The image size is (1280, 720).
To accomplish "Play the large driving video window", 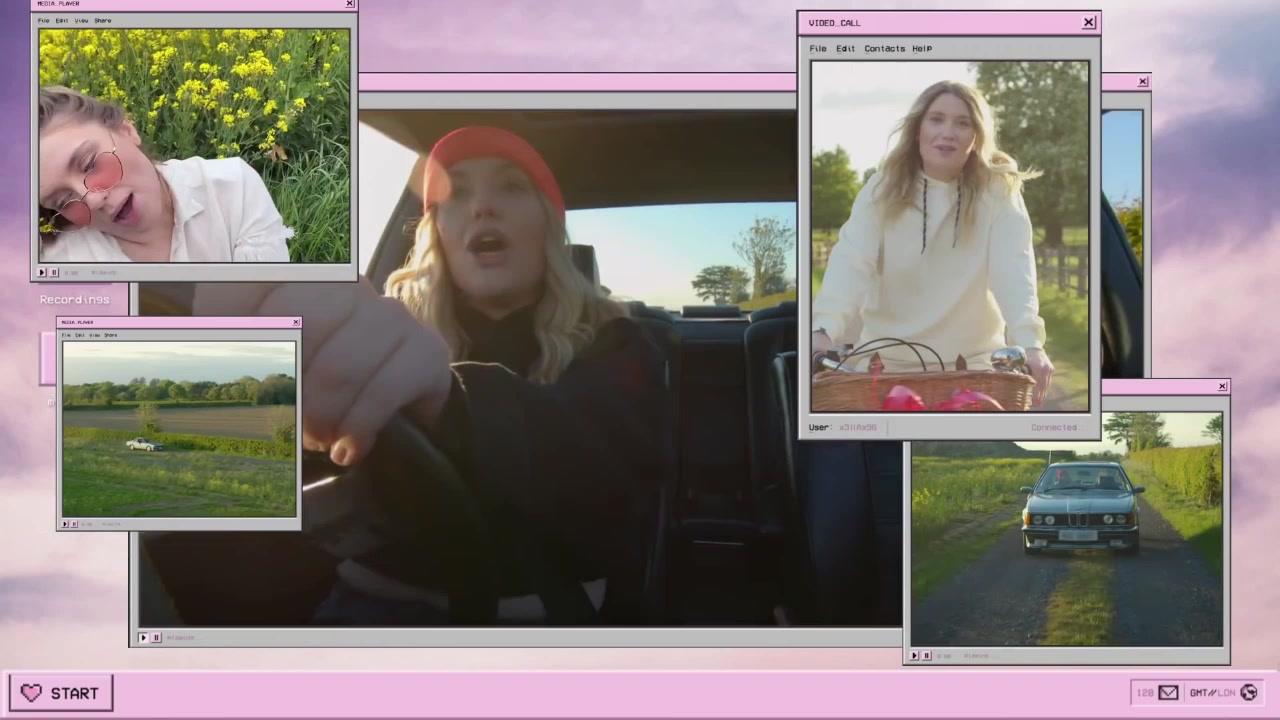I will point(143,637).
